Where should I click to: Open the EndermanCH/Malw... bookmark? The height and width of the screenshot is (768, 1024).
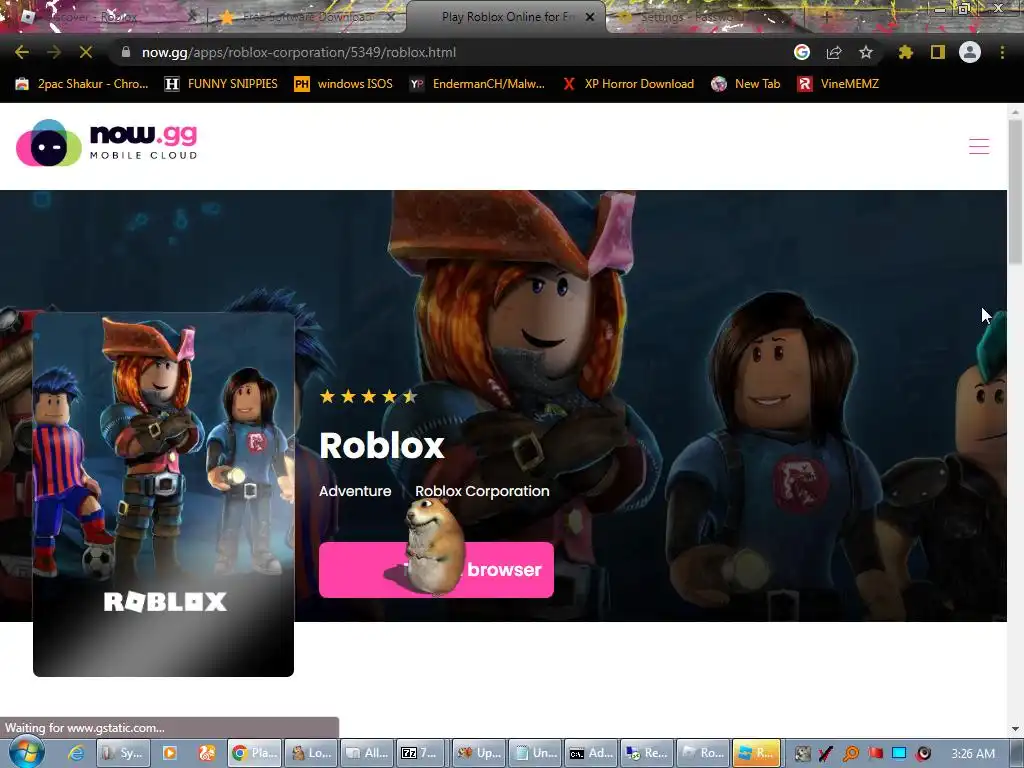(x=477, y=84)
